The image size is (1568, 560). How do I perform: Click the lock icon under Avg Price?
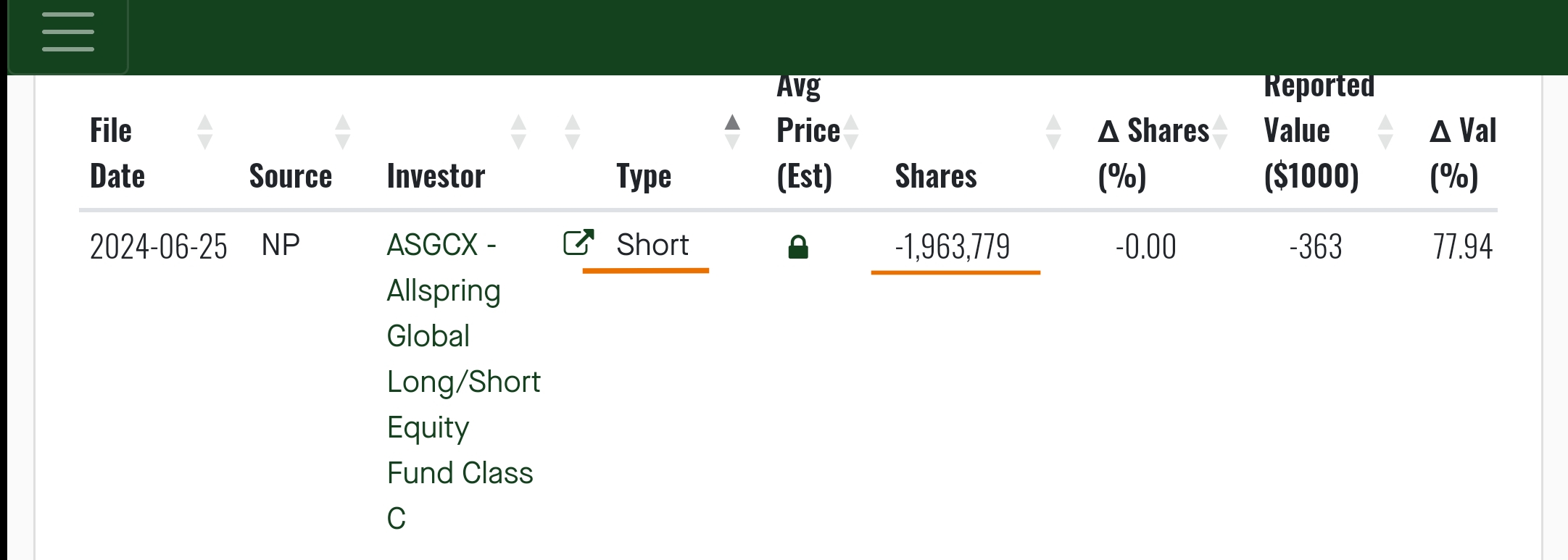pyautogui.click(x=798, y=247)
